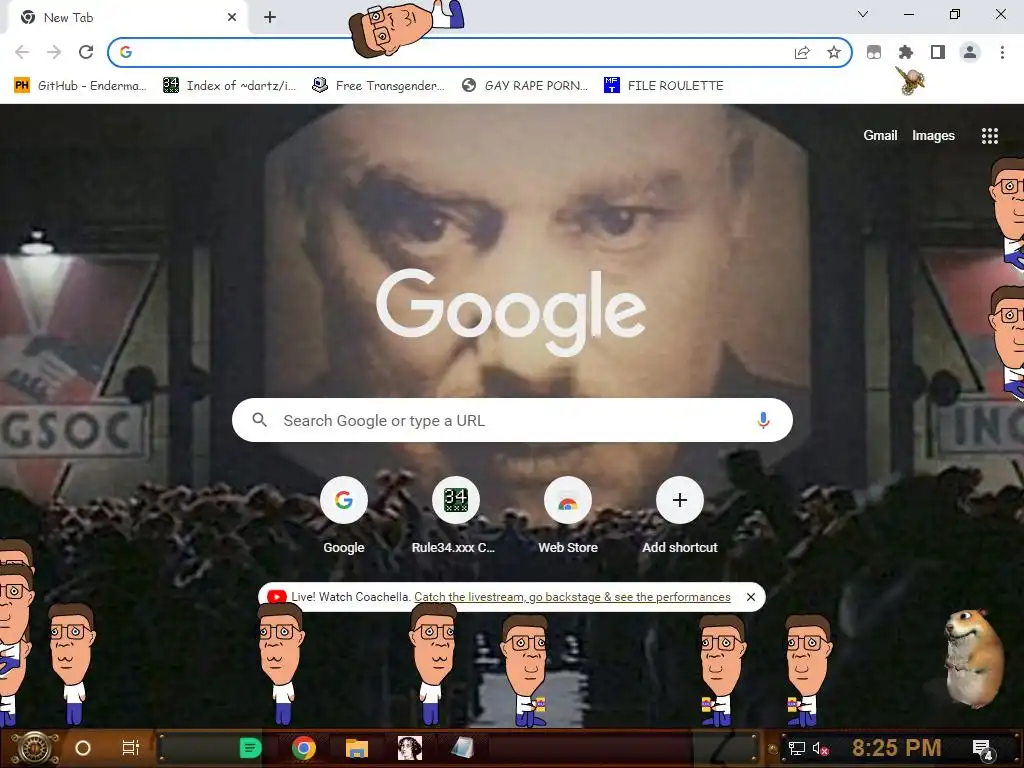Open a new tab with the plus button
The height and width of the screenshot is (768, 1024).
coord(270,17)
